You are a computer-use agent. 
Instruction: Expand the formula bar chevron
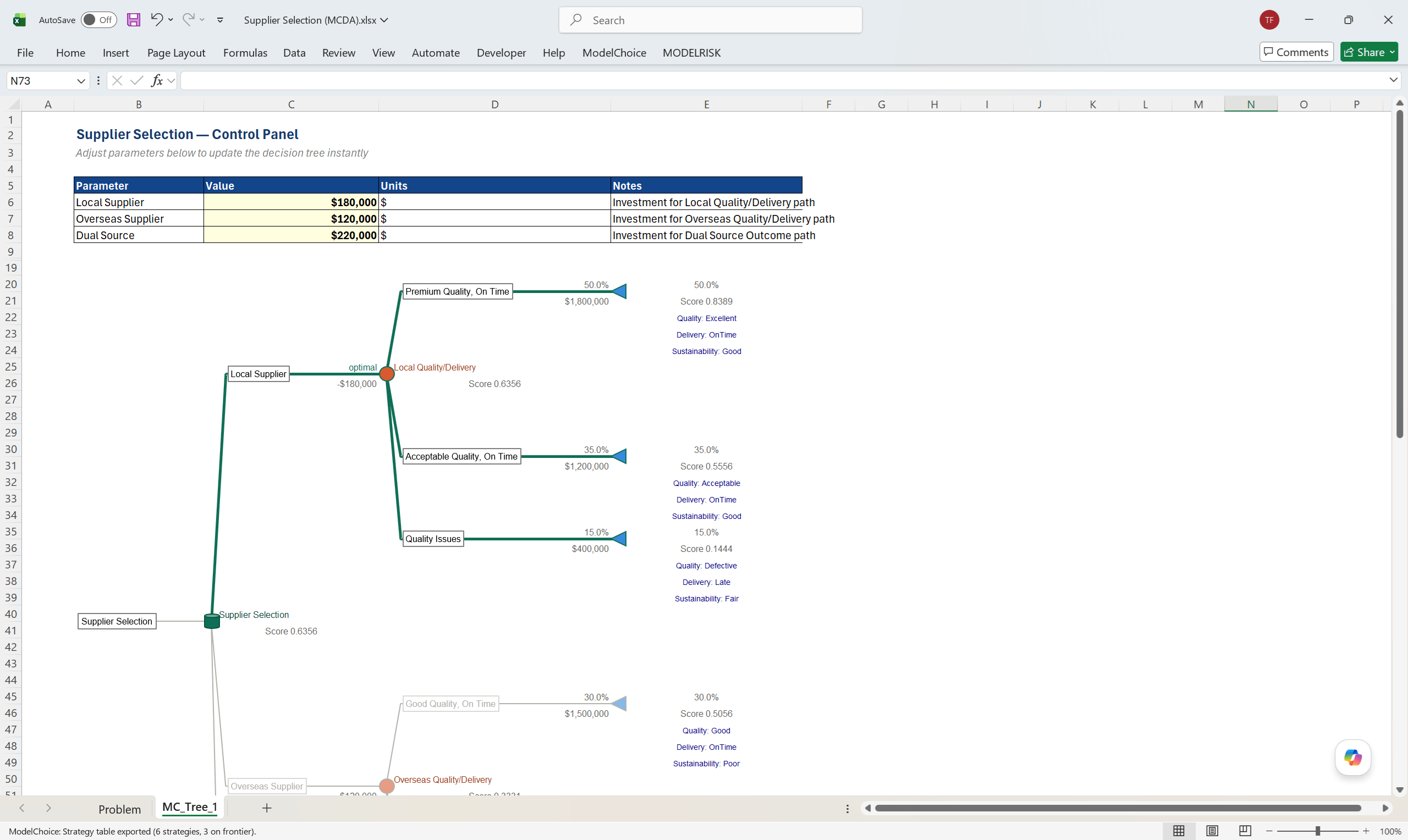click(1393, 80)
